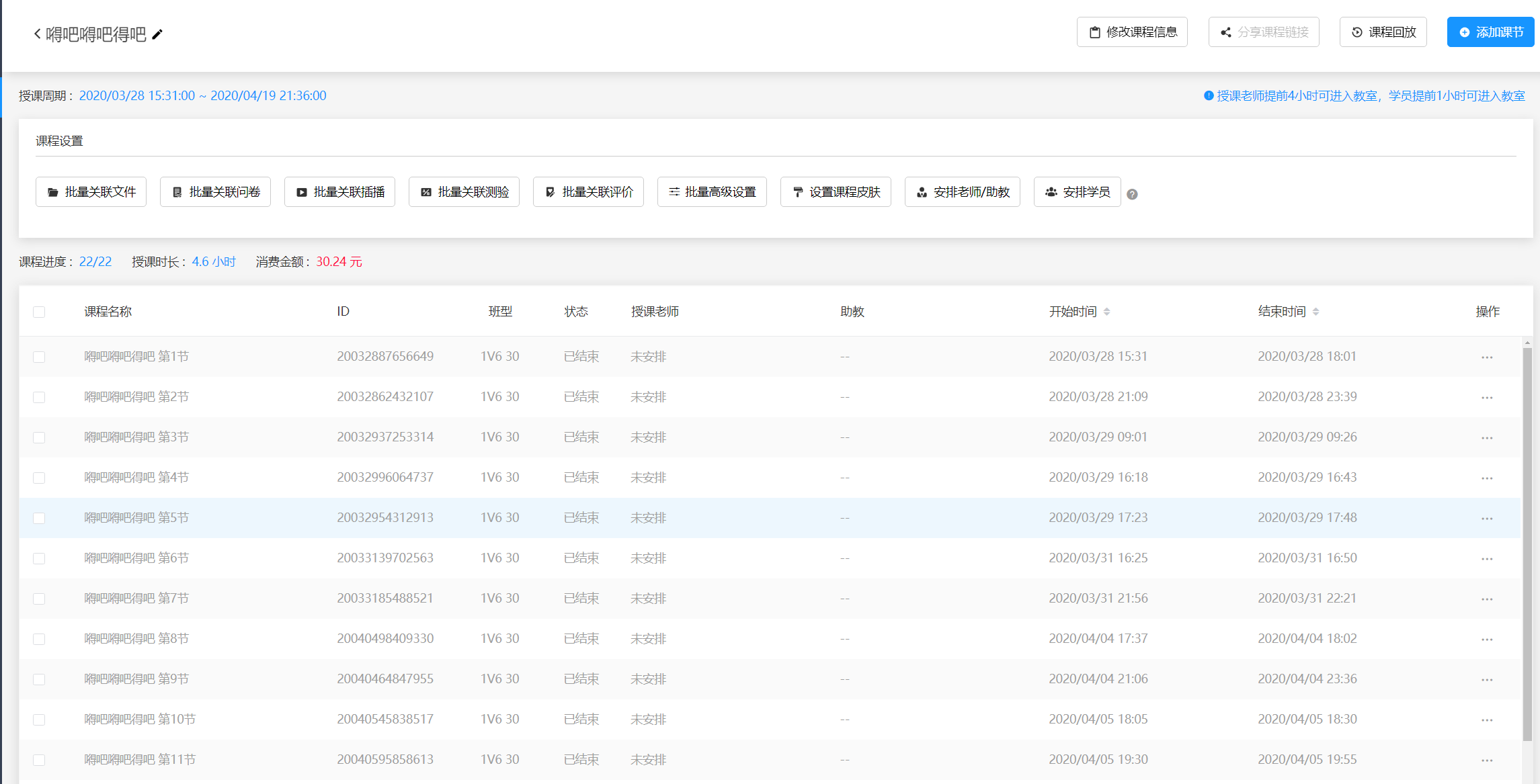1540x784 pixels.
Task: Click 设置课程皮肤 to set course skin
Action: 836,192
